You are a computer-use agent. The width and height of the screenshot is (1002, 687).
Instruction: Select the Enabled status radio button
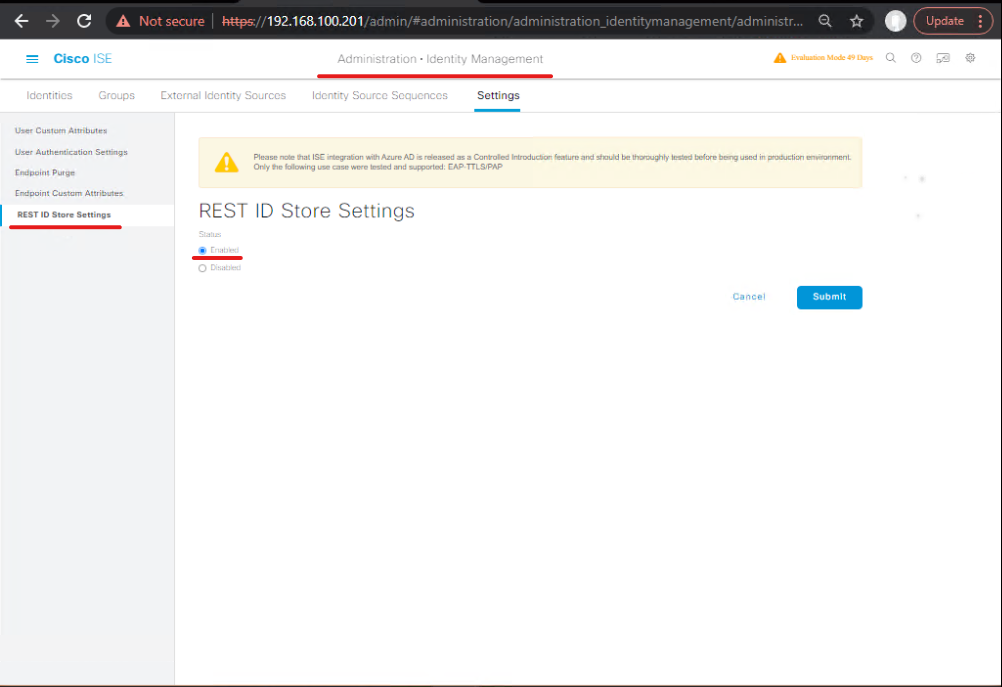pos(203,251)
